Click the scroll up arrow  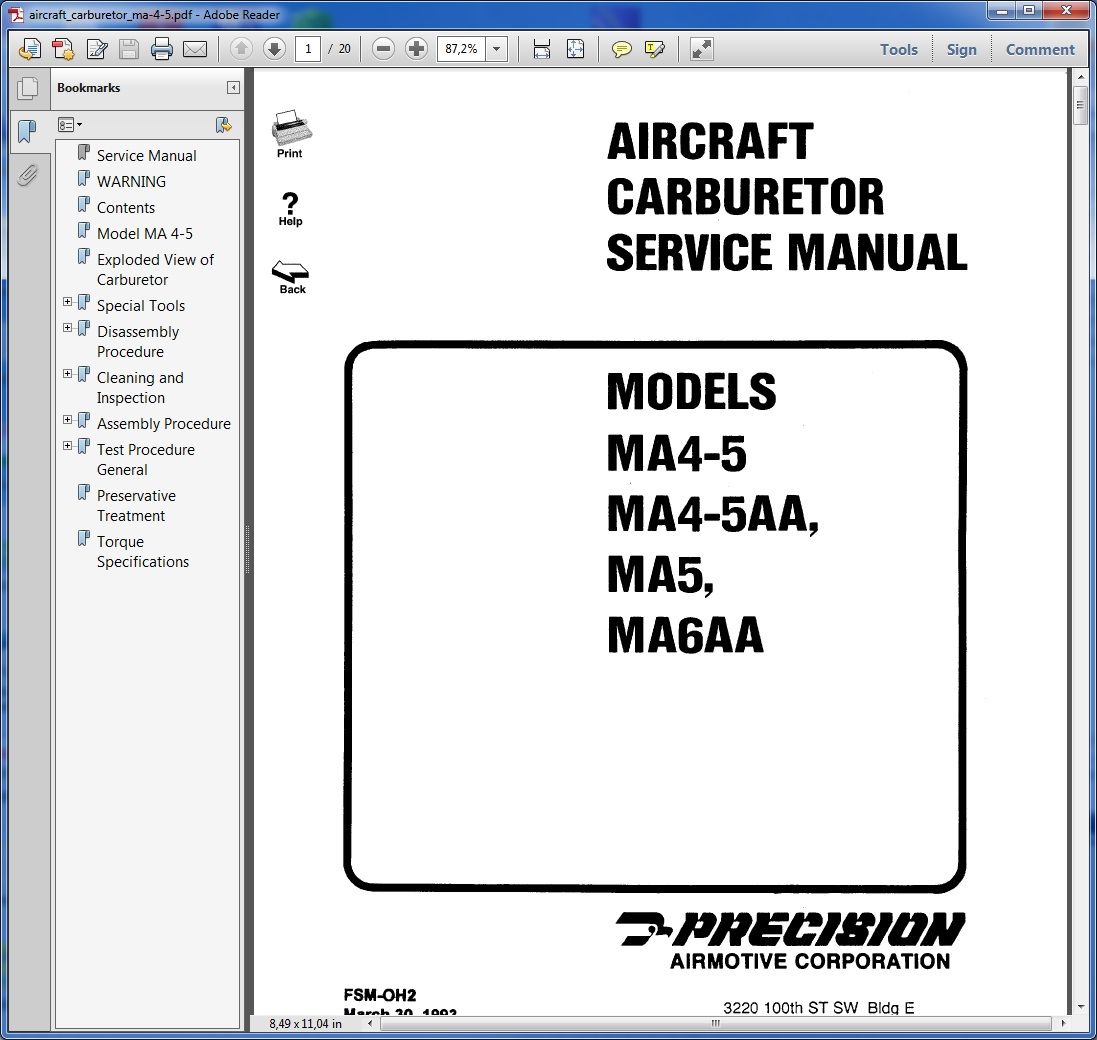point(1080,77)
